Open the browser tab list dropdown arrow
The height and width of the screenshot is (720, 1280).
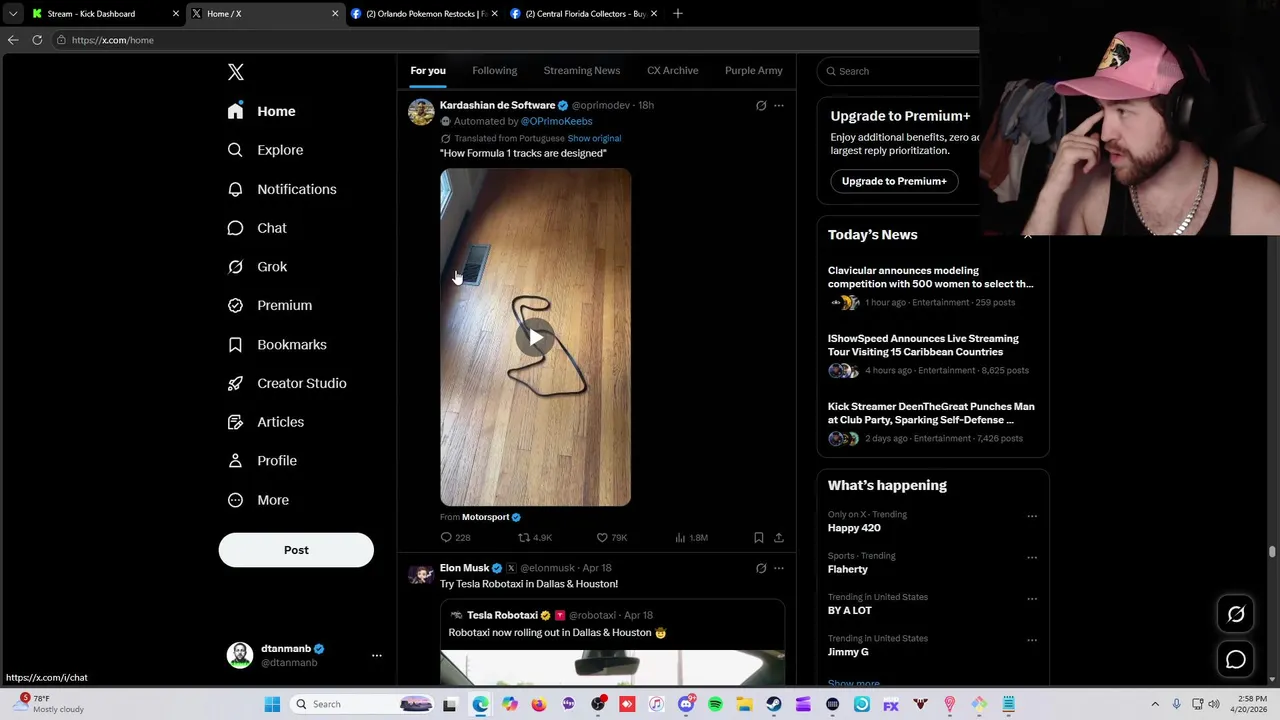pos(12,13)
